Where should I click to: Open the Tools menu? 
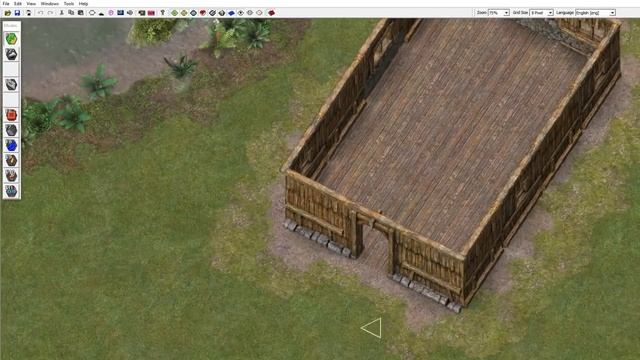69,4
